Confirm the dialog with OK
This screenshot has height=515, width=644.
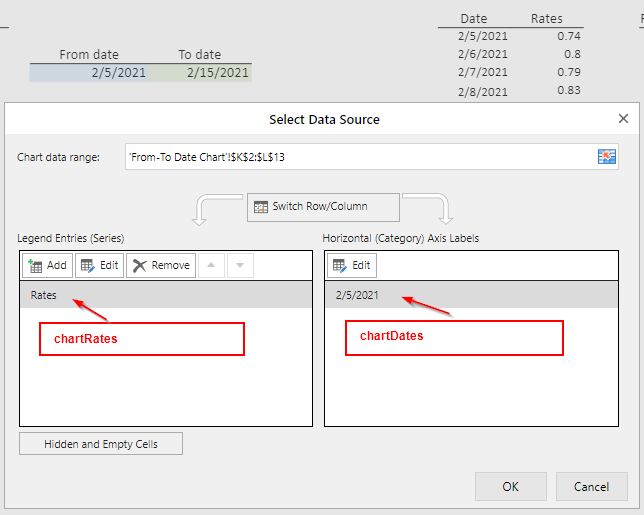510,487
